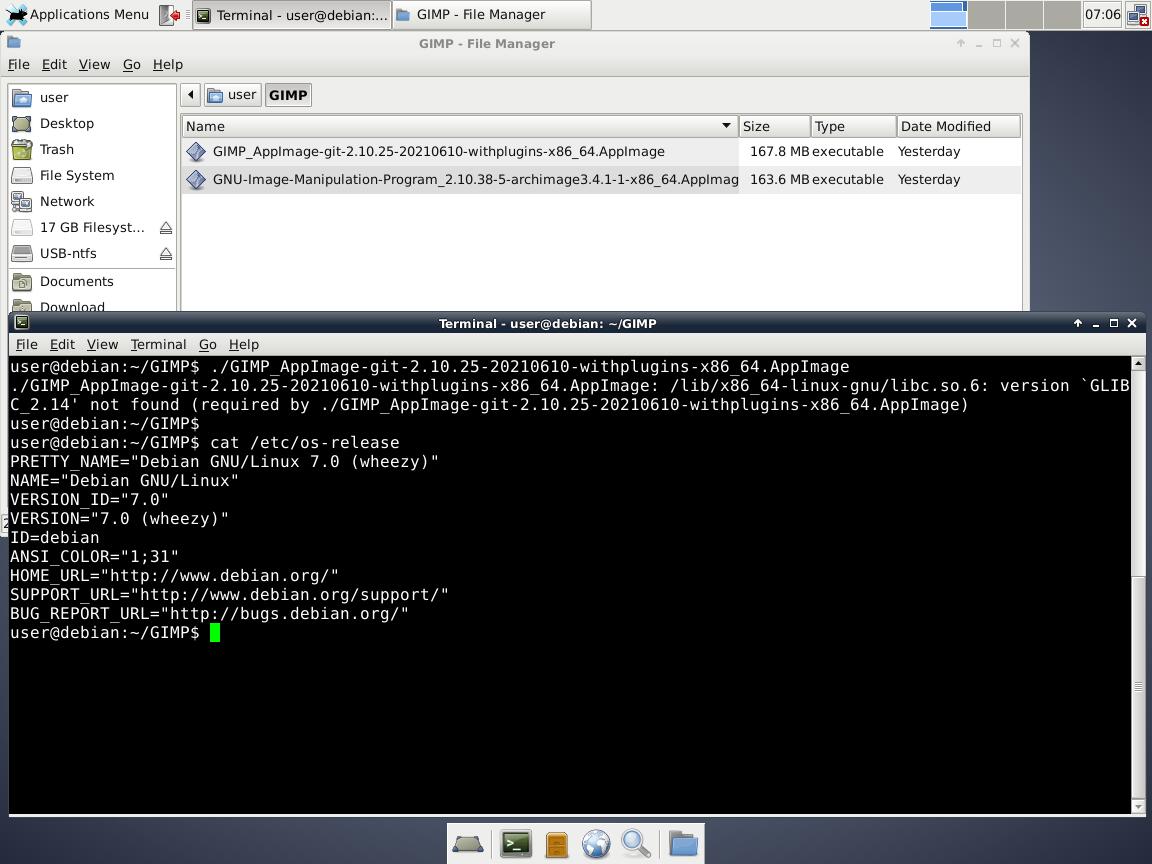This screenshot has width=1152, height=864.
Task: Click the back arrow in path bar
Action: coord(190,95)
